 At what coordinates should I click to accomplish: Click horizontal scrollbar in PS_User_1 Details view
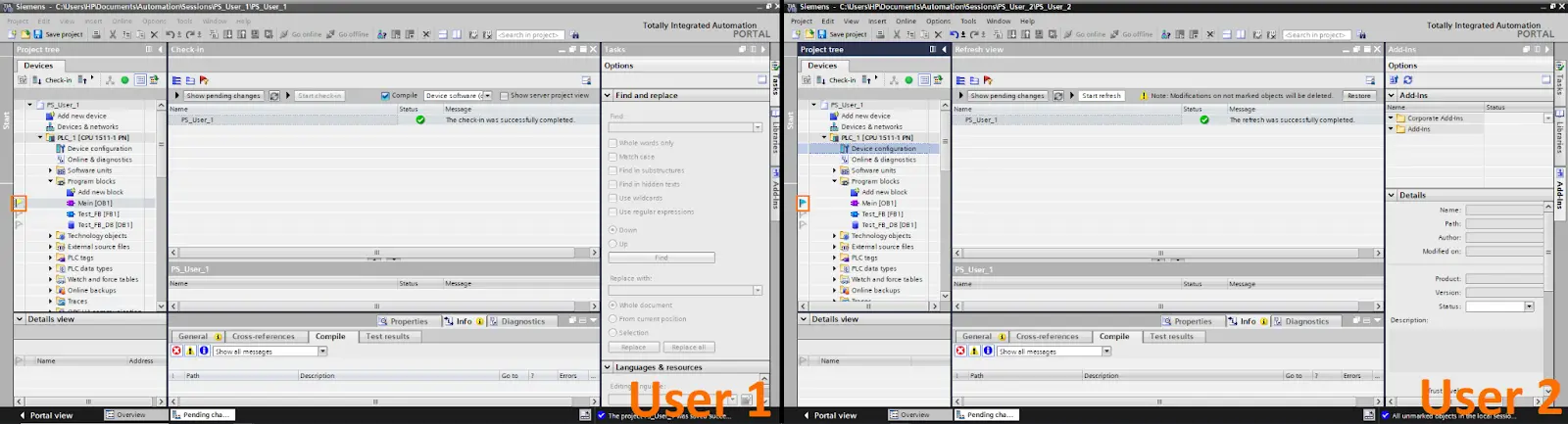coord(88,401)
